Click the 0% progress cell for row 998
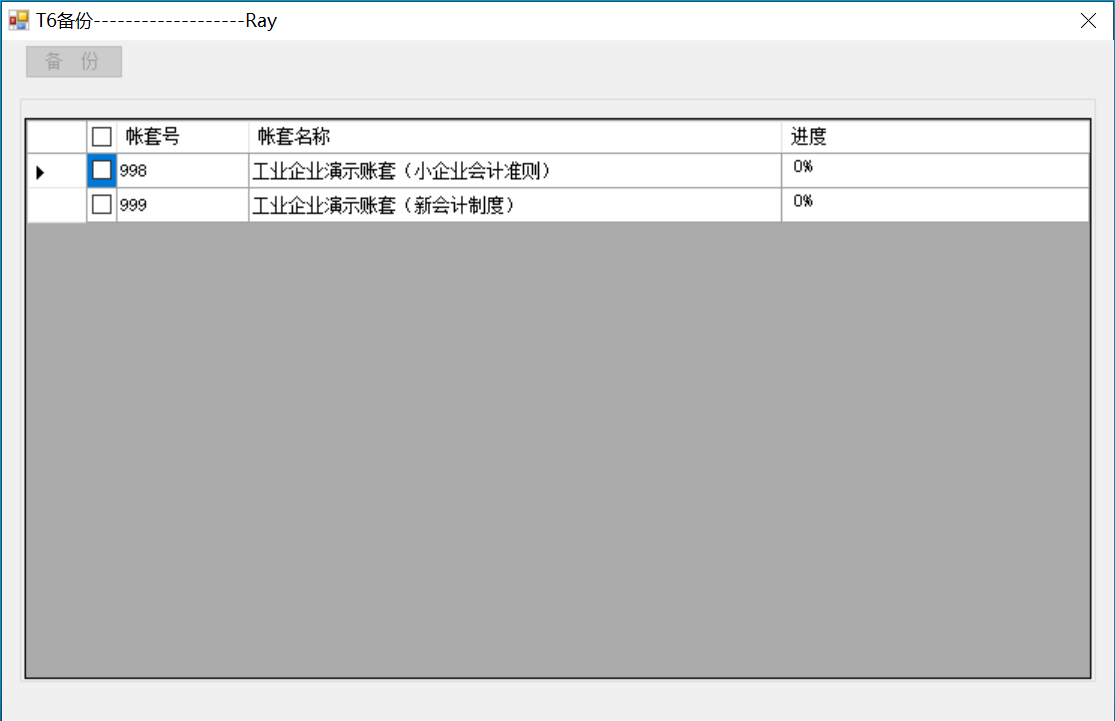 pos(934,171)
